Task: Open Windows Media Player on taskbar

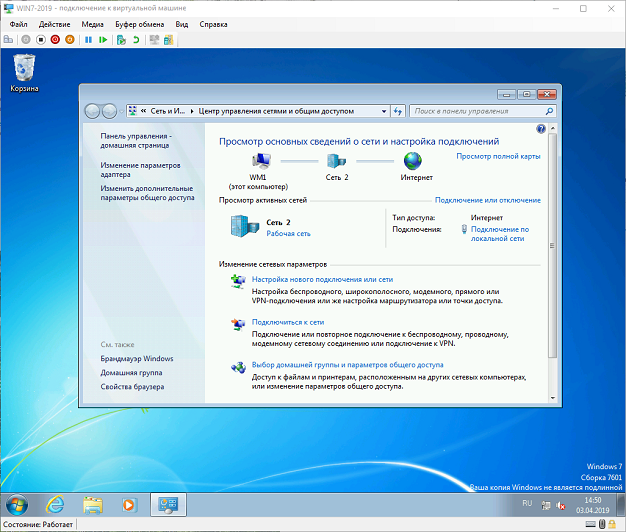Action: coord(128,505)
